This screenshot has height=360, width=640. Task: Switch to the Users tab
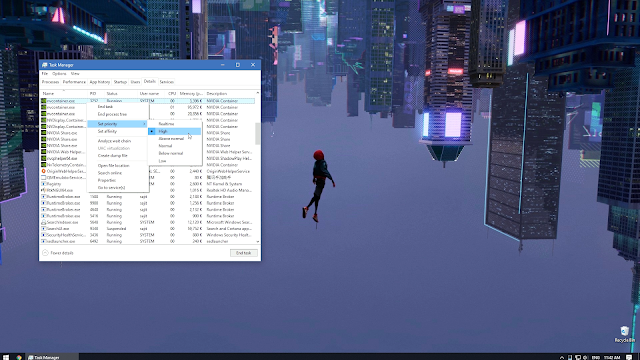pyautogui.click(x=135, y=82)
